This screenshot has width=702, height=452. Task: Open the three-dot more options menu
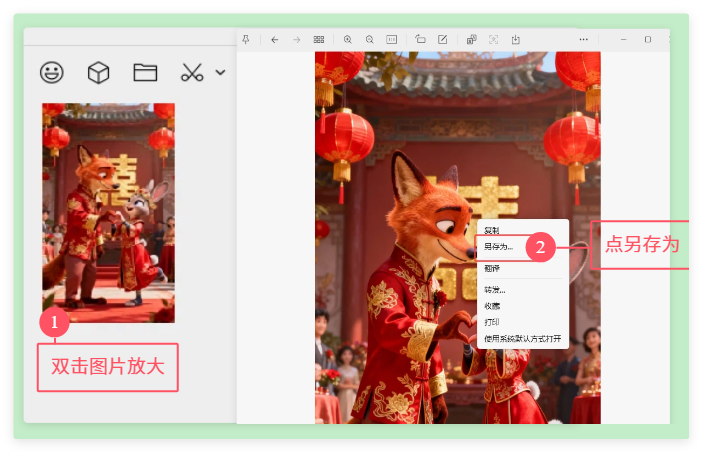583,39
